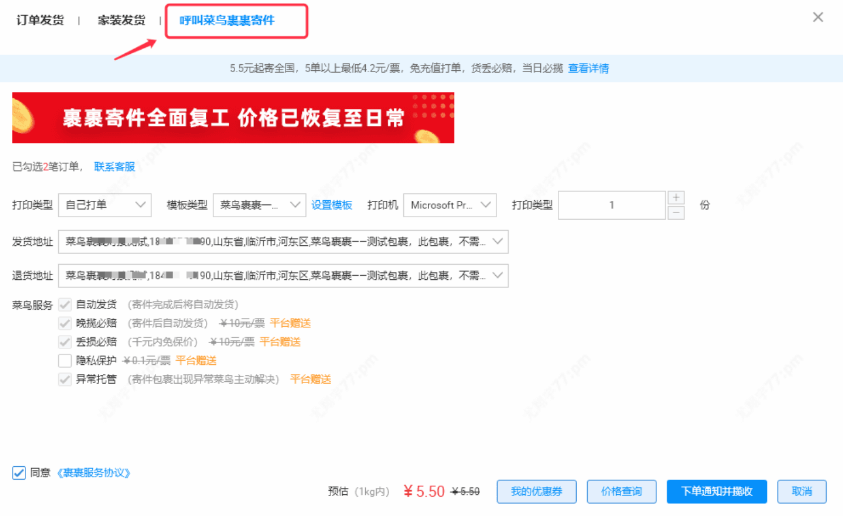The width and height of the screenshot is (843, 516).
Task: Click the 平台赠送 label next to 异常托管
Action: pos(311,379)
